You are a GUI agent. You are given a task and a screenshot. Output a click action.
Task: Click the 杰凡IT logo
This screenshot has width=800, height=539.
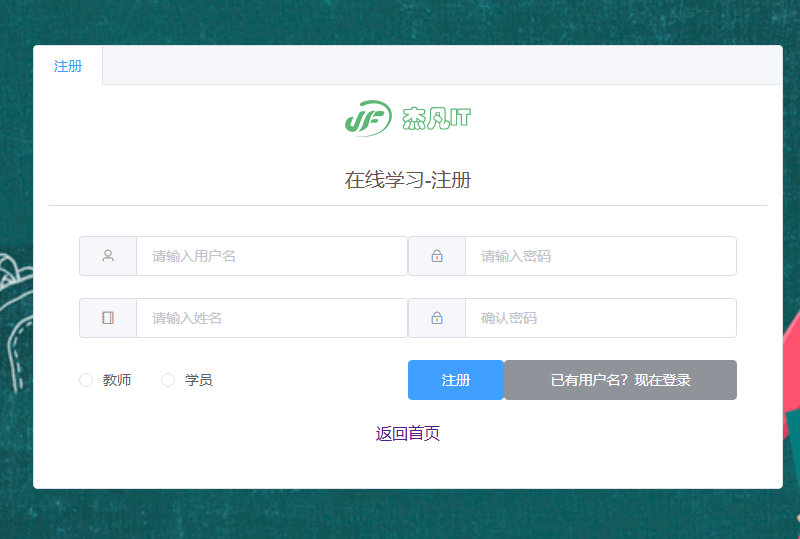point(408,118)
